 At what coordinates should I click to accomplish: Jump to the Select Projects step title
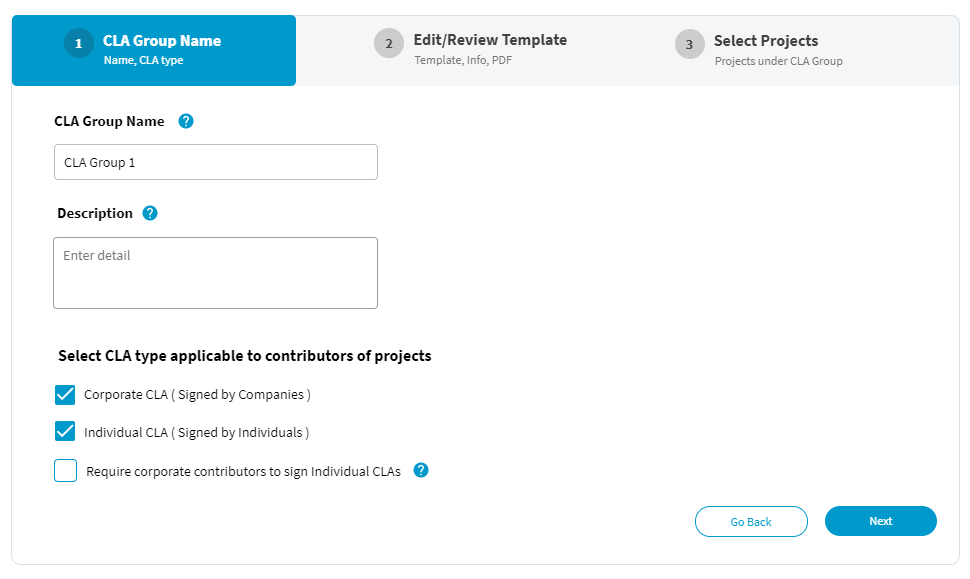click(x=766, y=41)
